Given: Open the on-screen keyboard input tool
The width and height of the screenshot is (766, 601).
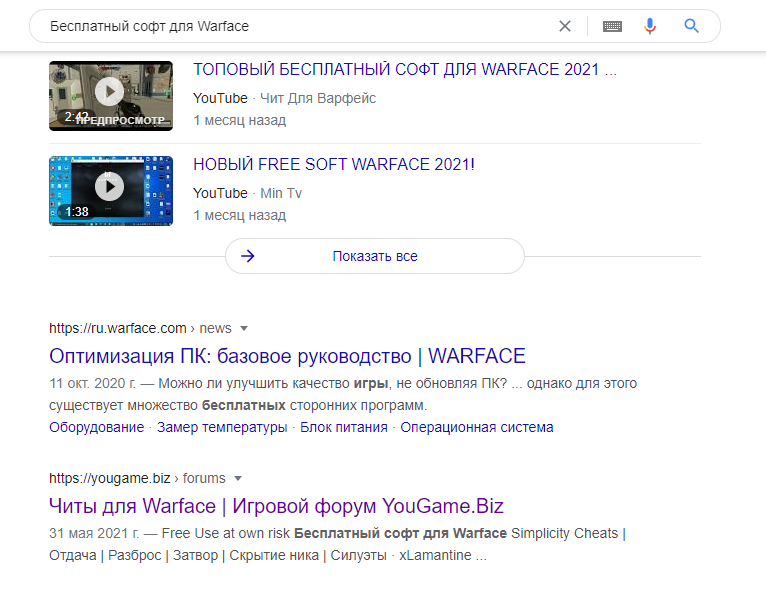Looking at the screenshot, I should tap(612, 26).
